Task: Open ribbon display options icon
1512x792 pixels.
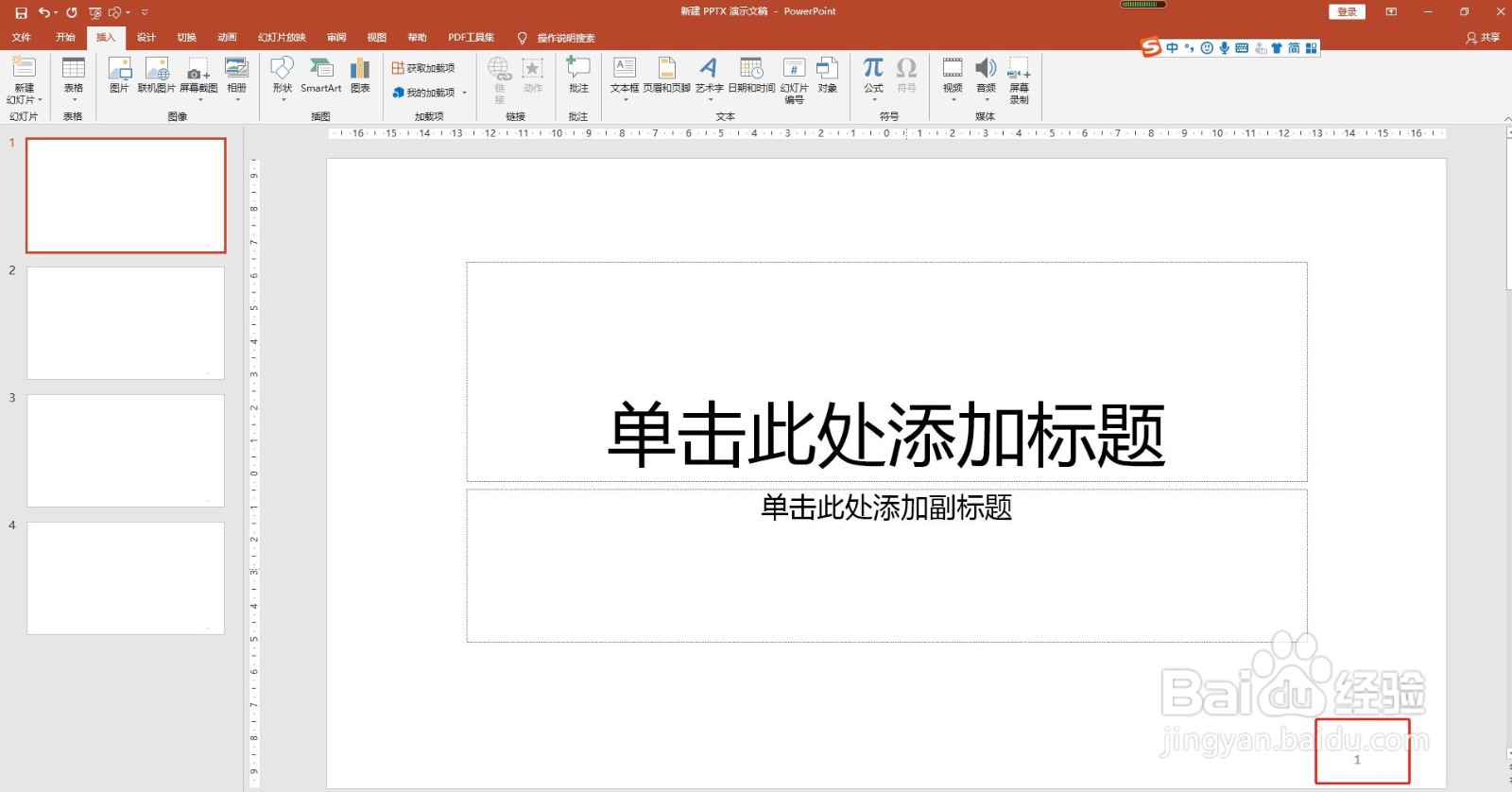Action: (x=1391, y=12)
